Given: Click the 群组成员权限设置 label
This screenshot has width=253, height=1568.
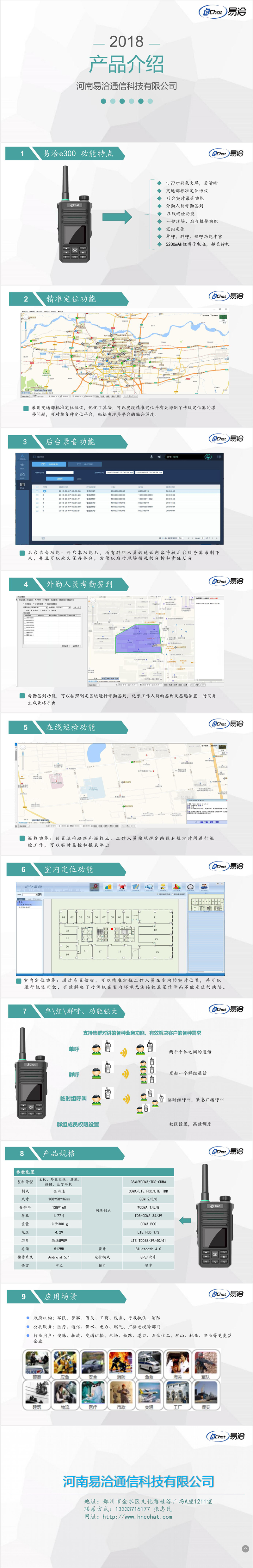Looking at the screenshot, I should pos(78,1125).
